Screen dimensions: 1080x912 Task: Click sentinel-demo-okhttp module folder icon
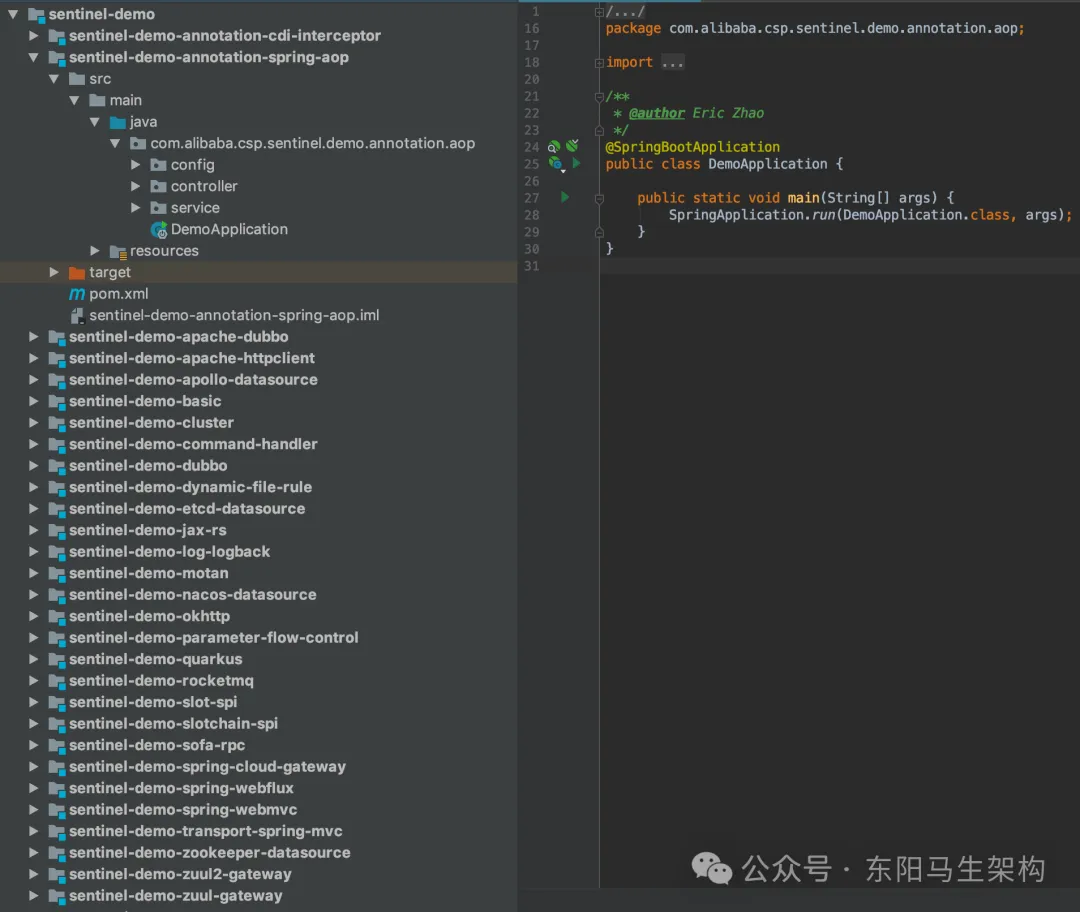click(57, 616)
